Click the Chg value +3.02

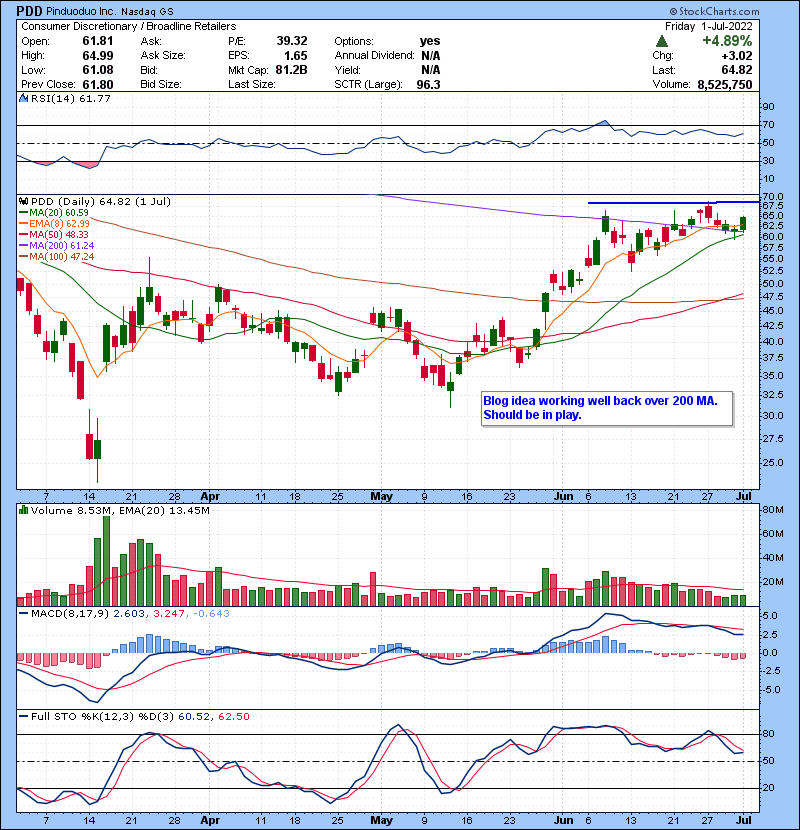[736, 55]
